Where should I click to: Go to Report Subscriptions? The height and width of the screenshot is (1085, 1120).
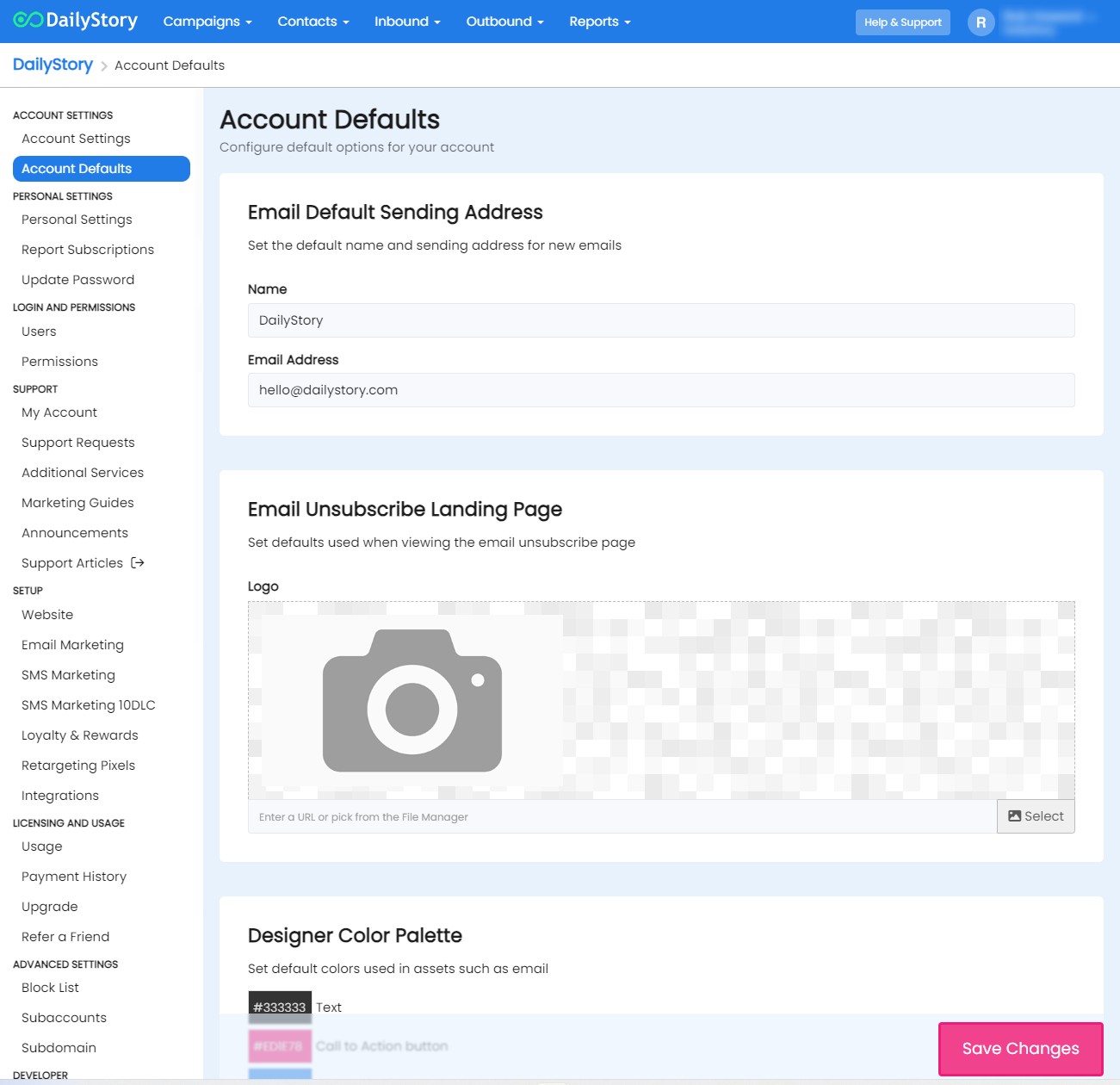coord(88,250)
